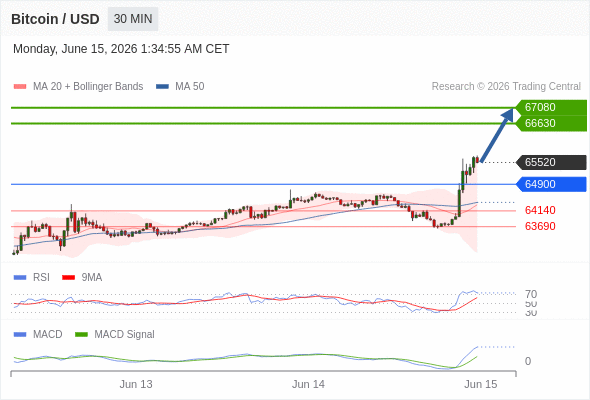Click the Jun 13 date axis label
Screen dimensions: 590x400
click(136, 384)
